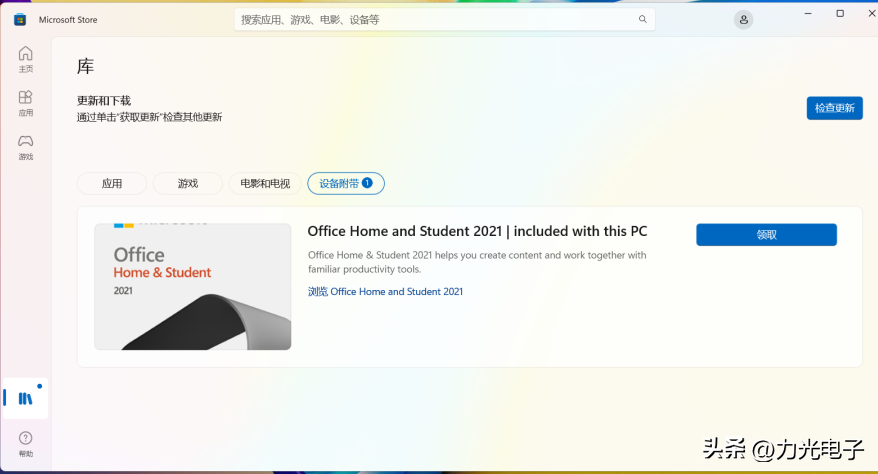Click the 领取 button for Office

click(x=767, y=235)
